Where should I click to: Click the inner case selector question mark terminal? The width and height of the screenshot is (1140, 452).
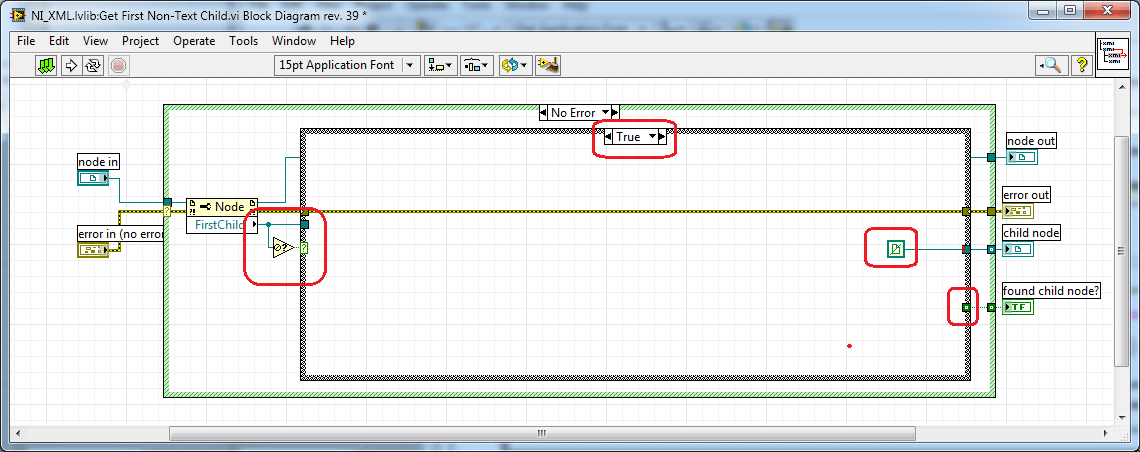[305, 248]
